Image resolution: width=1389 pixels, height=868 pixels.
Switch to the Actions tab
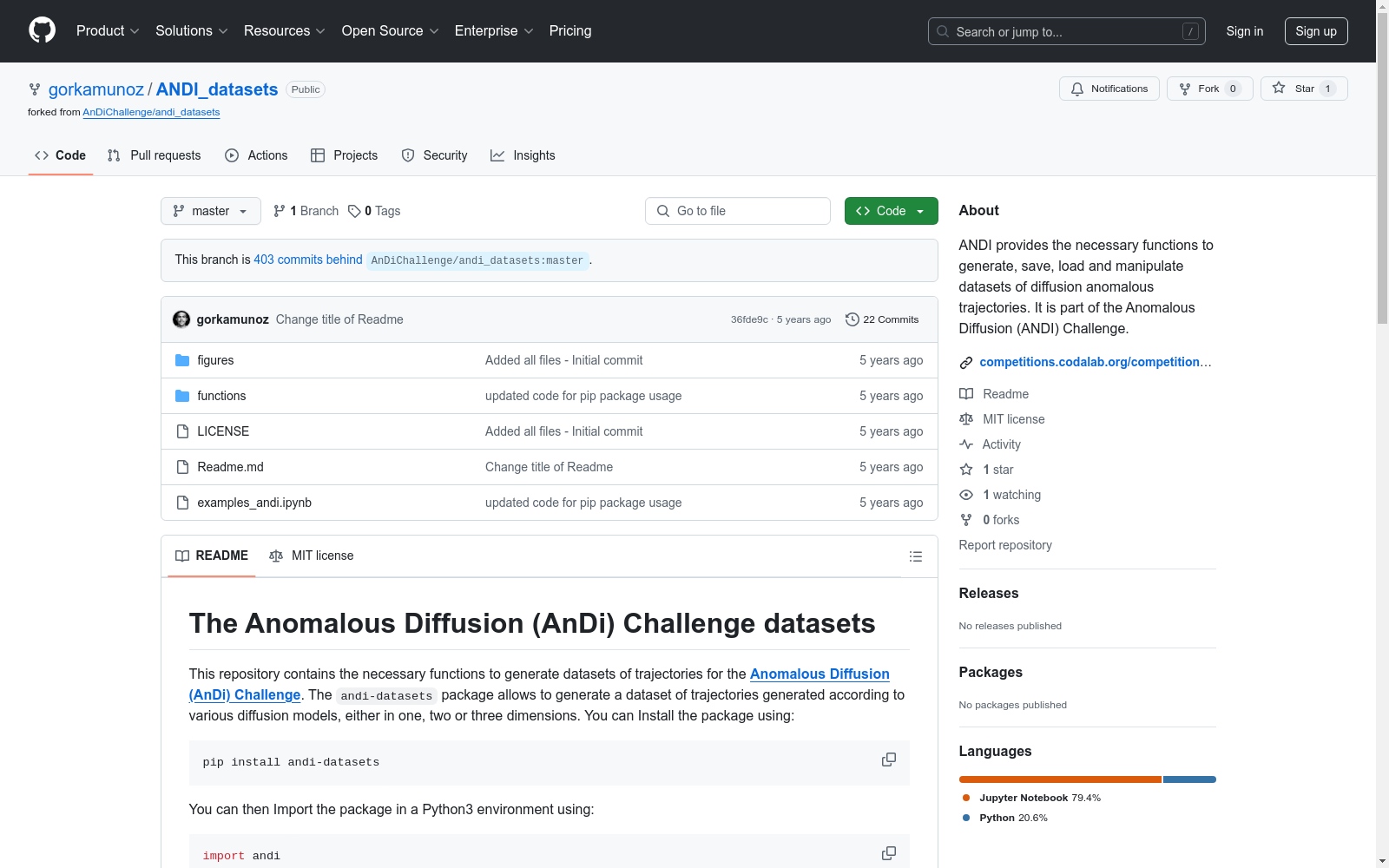point(256,155)
